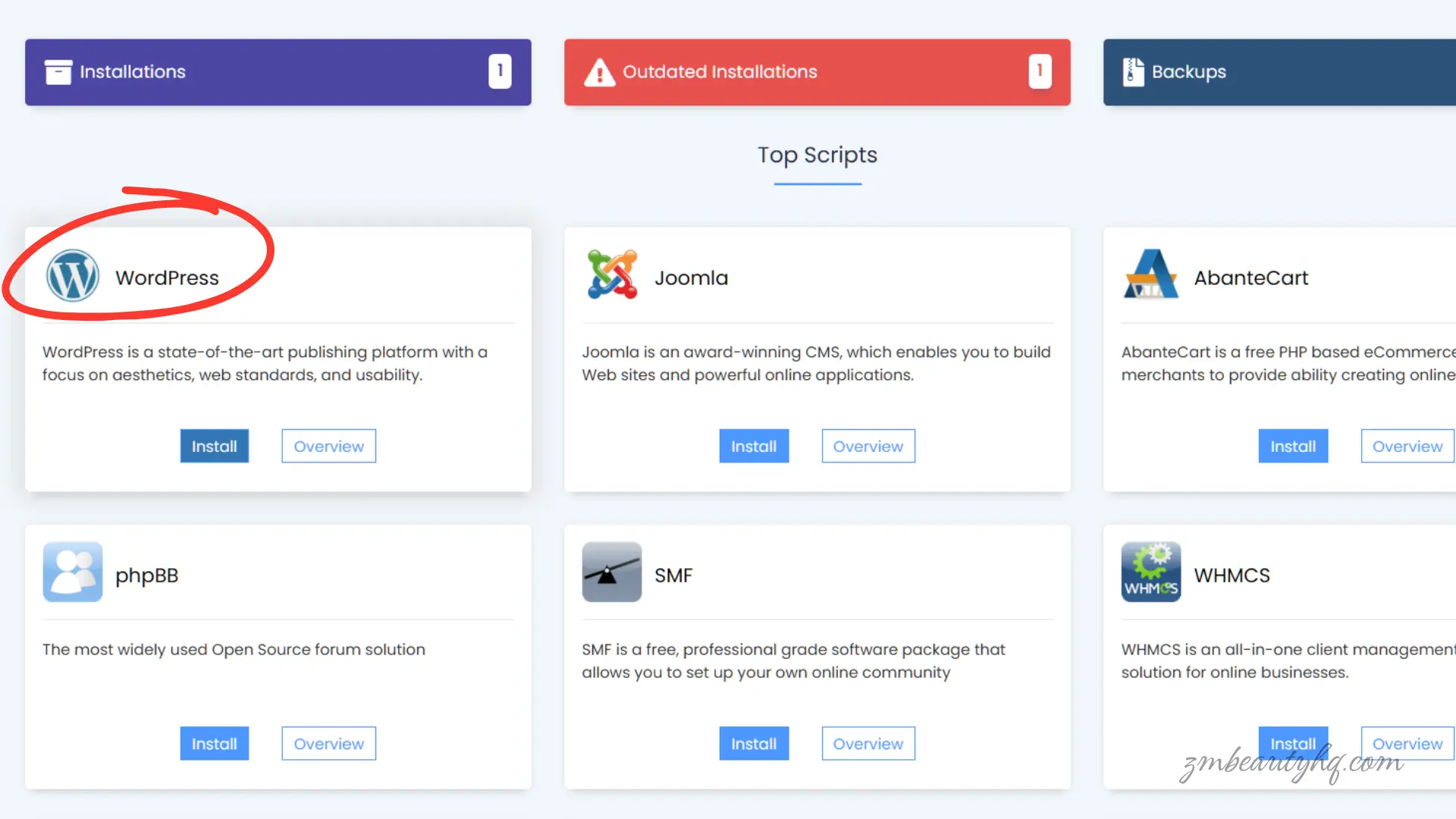This screenshot has width=1456, height=819.
Task: View the AbanteCart Overview
Action: coord(1407,446)
